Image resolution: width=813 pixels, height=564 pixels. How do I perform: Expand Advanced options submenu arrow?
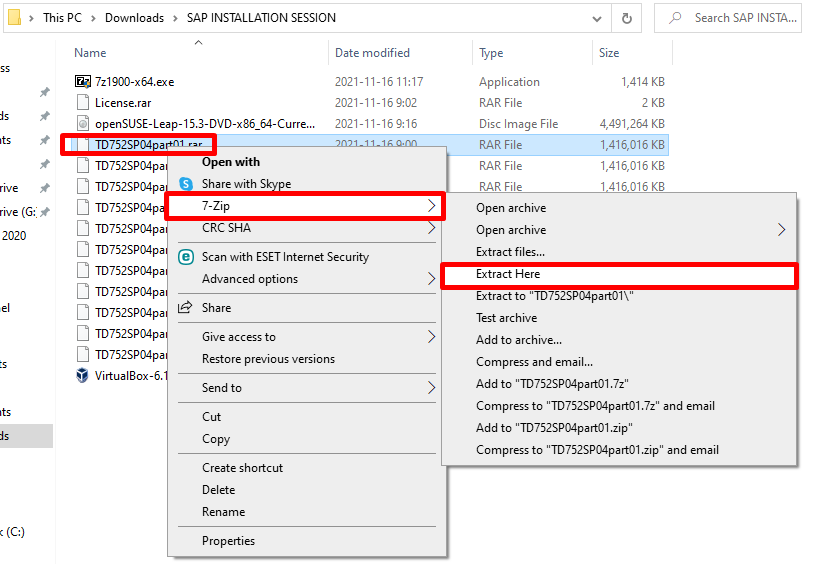click(x=431, y=279)
